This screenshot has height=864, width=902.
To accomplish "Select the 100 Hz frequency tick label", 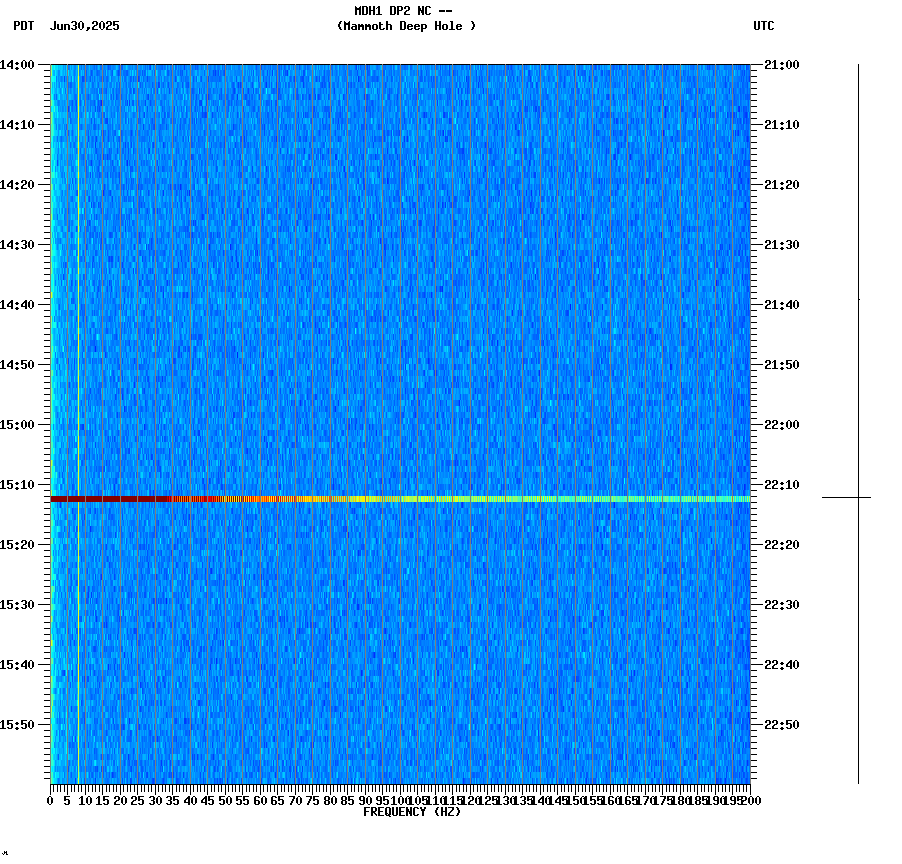I will click(399, 800).
